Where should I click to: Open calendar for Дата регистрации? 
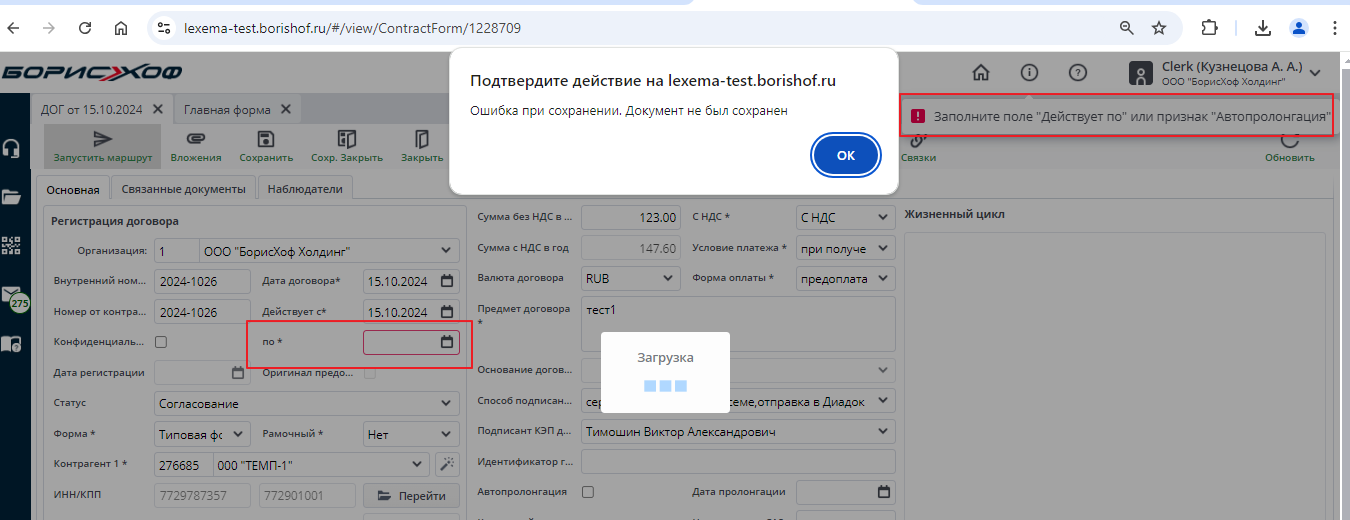point(238,373)
